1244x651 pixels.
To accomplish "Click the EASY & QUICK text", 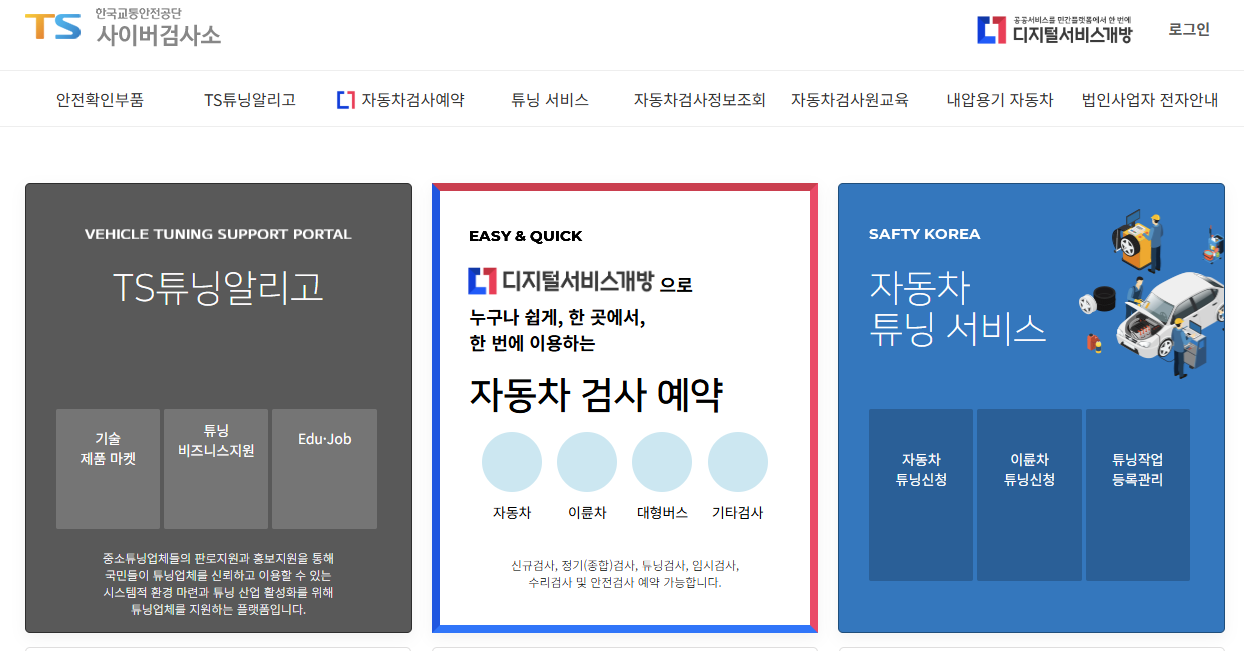I will (526, 236).
